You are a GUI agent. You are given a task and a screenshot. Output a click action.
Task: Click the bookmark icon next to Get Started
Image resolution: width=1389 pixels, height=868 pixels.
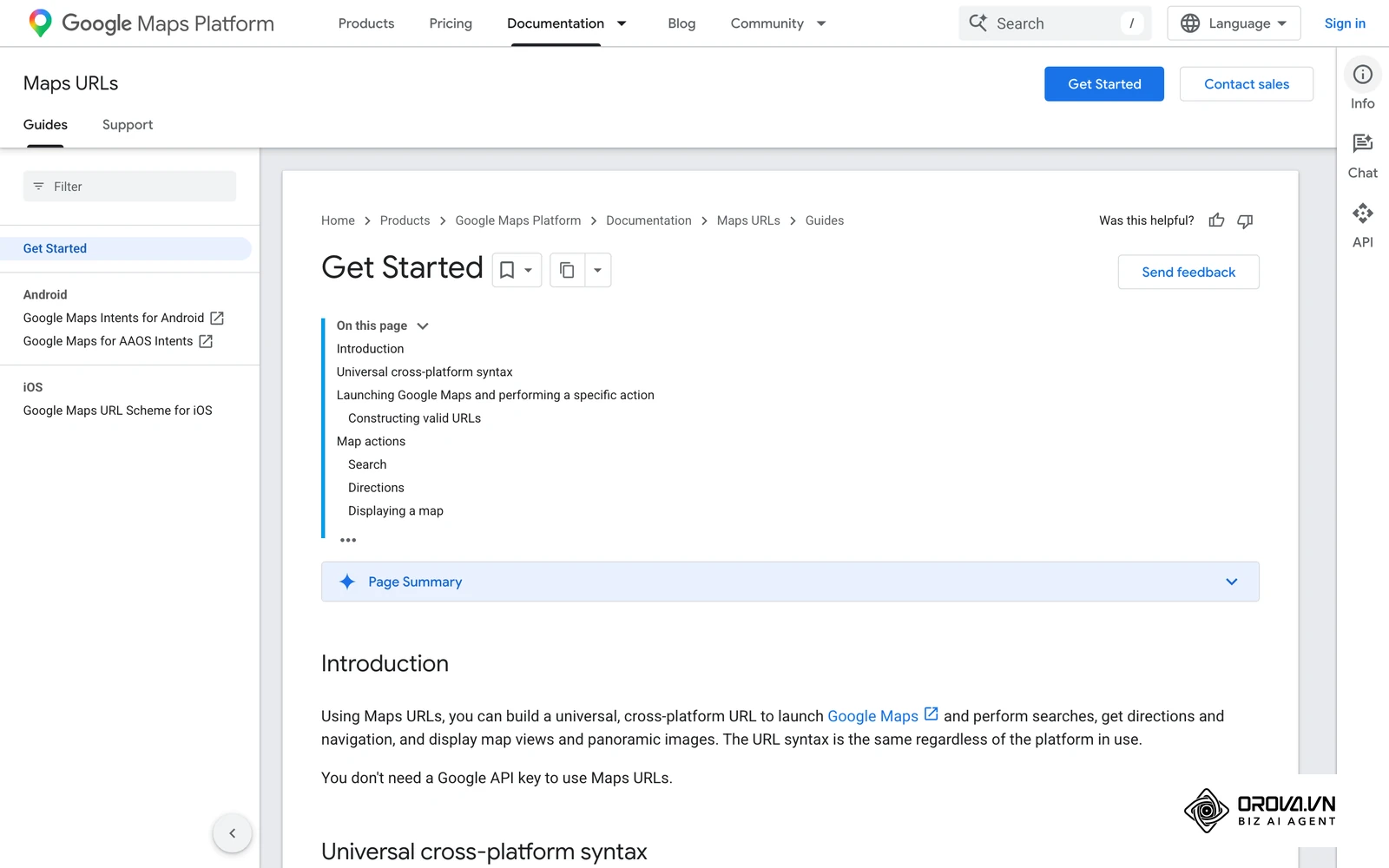pyautogui.click(x=507, y=270)
